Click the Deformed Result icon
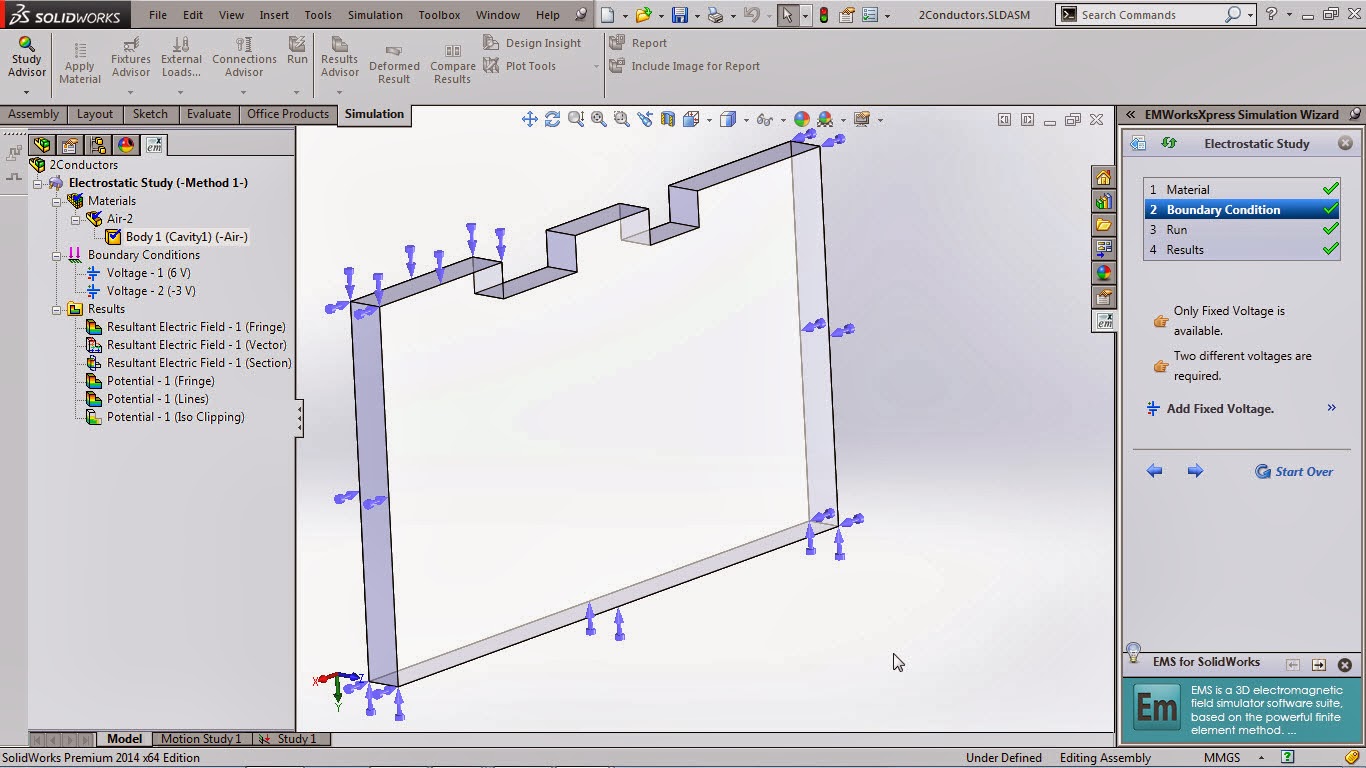The image size is (1366, 768). tap(394, 60)
